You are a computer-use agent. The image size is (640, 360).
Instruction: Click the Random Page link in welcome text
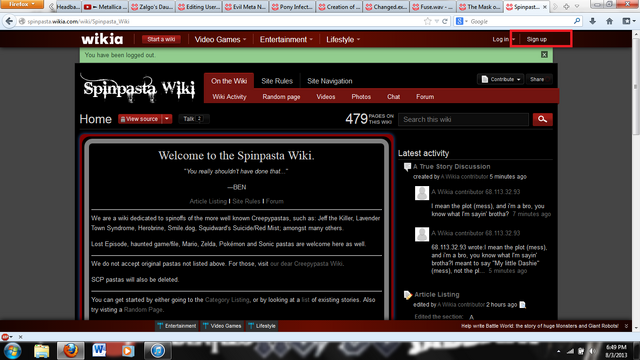[143, 310]
